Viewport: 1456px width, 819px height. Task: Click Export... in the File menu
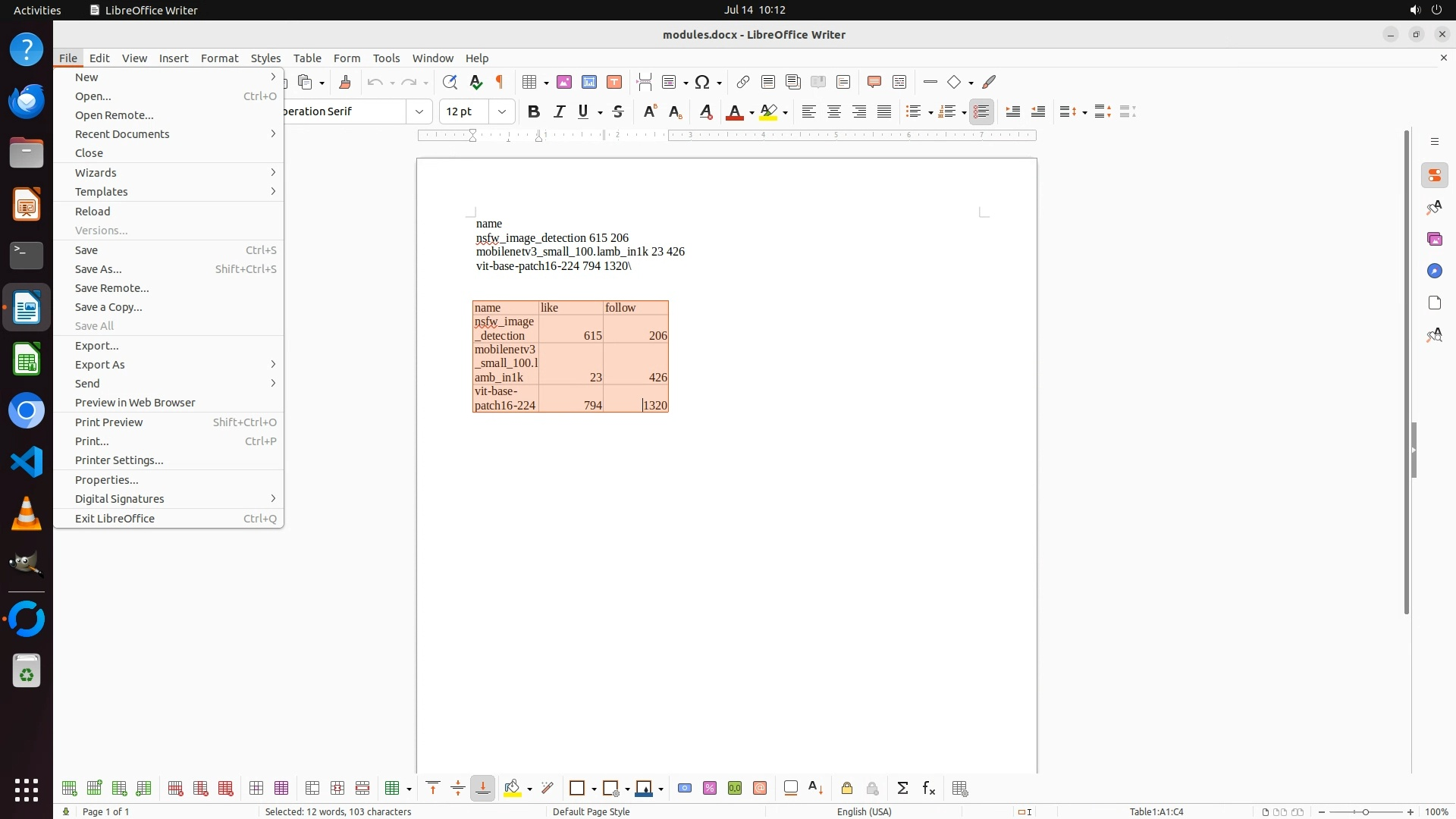(x=97, y=346)
